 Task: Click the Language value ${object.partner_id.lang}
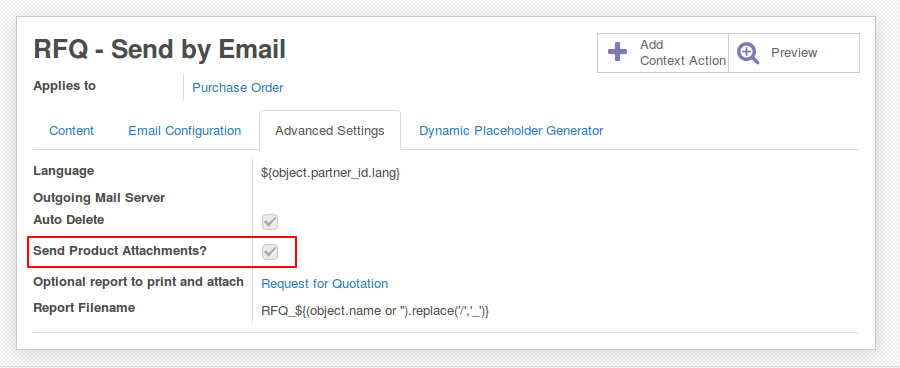(331, 173)
